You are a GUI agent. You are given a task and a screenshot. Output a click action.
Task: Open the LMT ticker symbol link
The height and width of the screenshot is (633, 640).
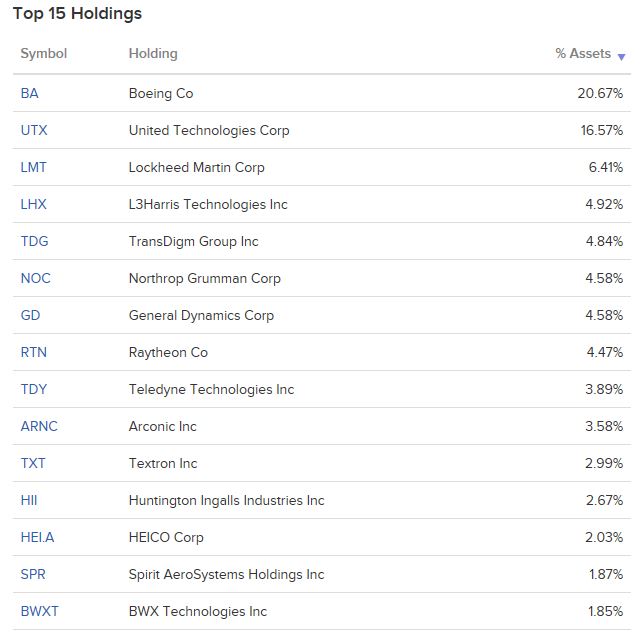point(33,167)
